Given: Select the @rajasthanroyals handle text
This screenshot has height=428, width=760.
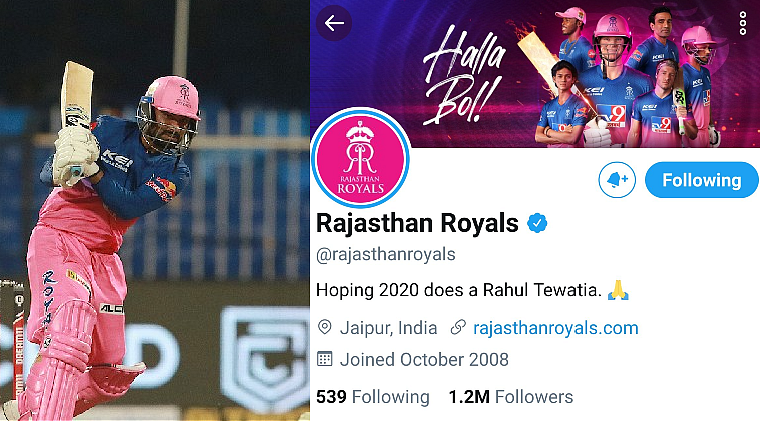Looking at the screenshot, I should (x=385, y=254).
